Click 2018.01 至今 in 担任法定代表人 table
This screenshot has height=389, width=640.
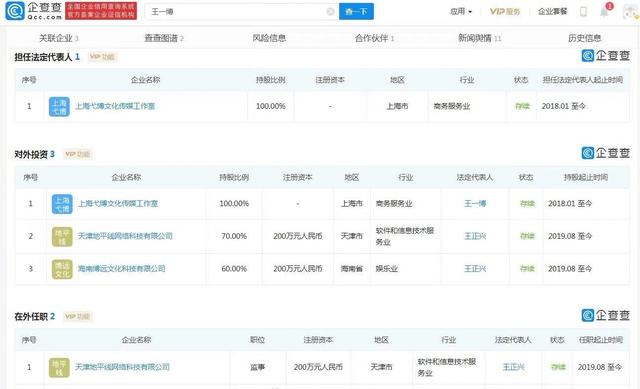pyautogui.click(x=564, y=106)
